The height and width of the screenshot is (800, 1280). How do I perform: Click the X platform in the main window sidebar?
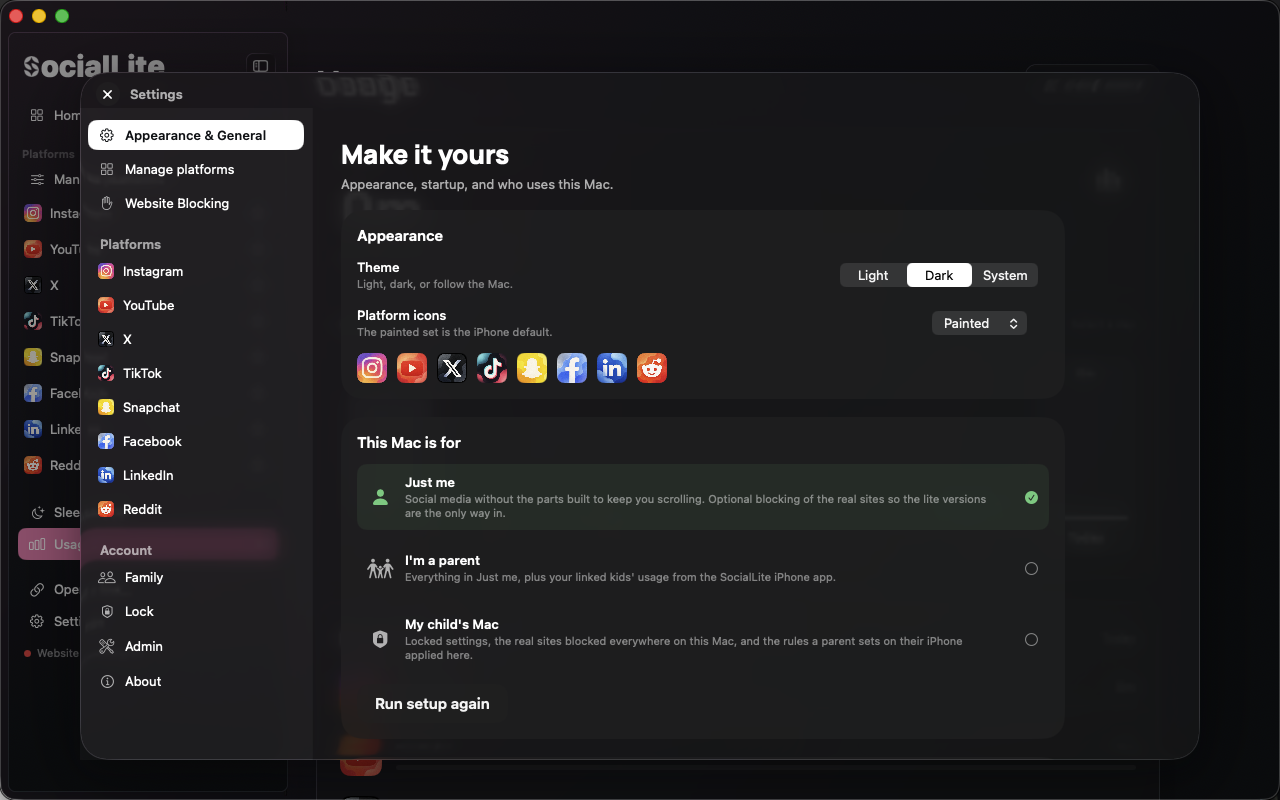click(50, 285)
